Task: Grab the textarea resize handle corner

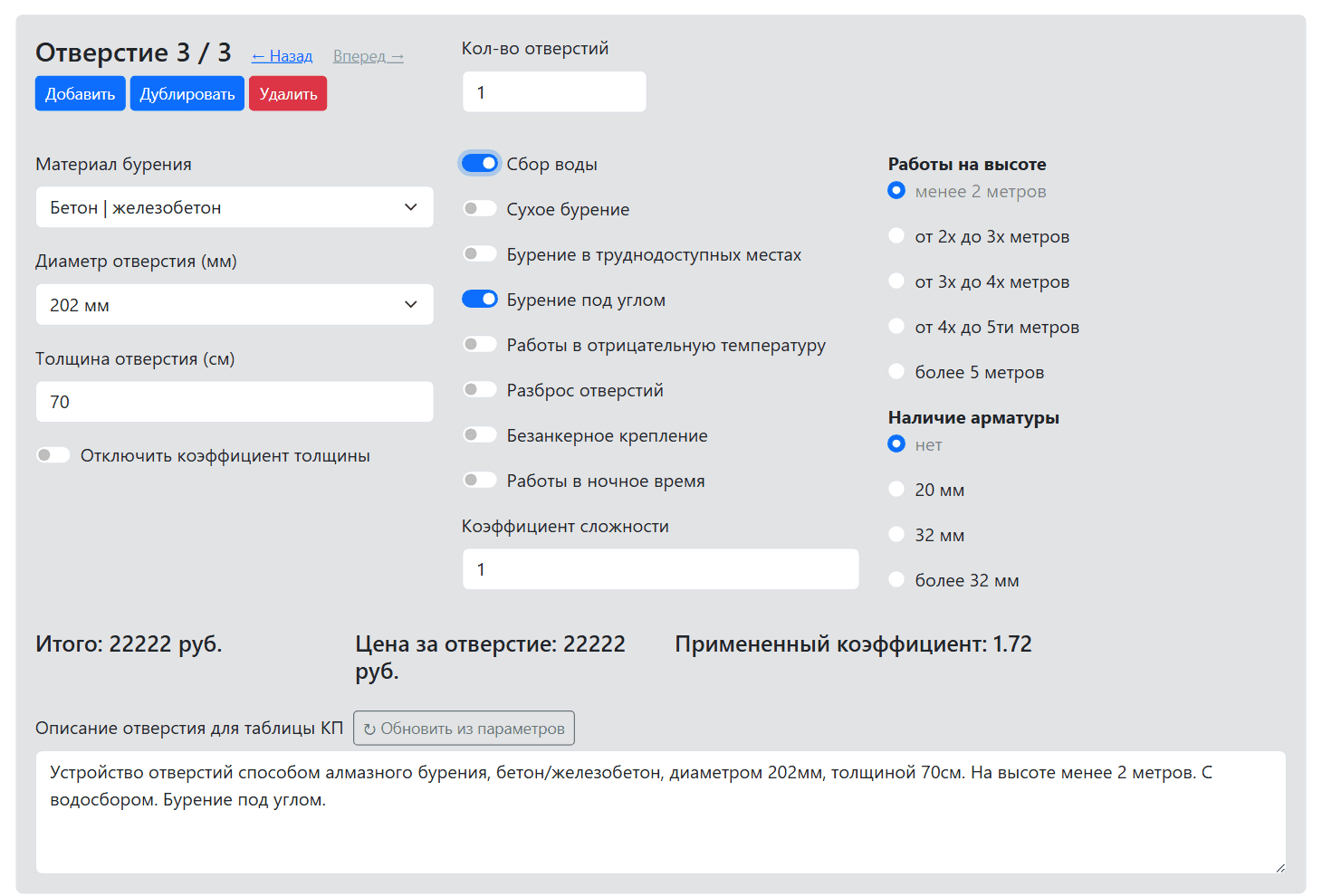Action: (1279, 867)
